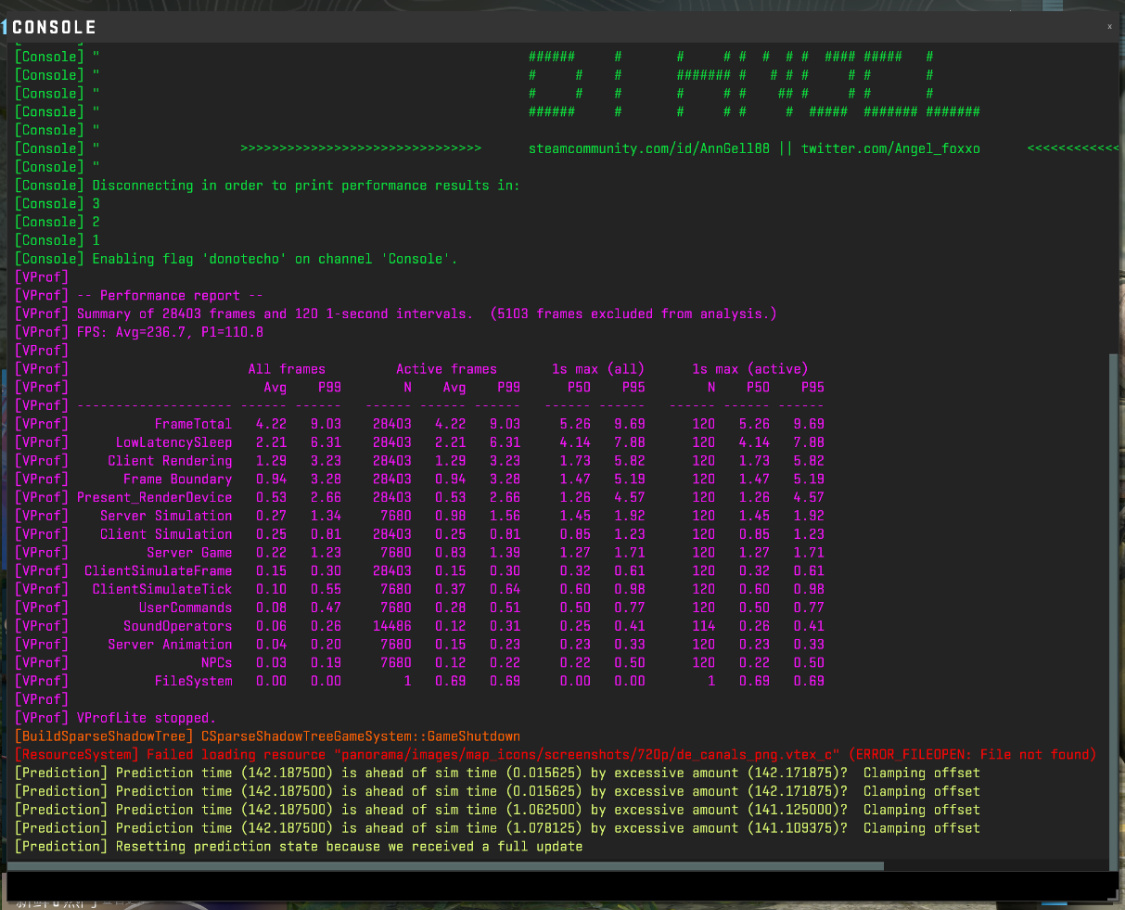1125x910 pixels.
Task: Click the 'FPS: Avg=236.7, P1=110.8' line
Action: coord(139,332)
